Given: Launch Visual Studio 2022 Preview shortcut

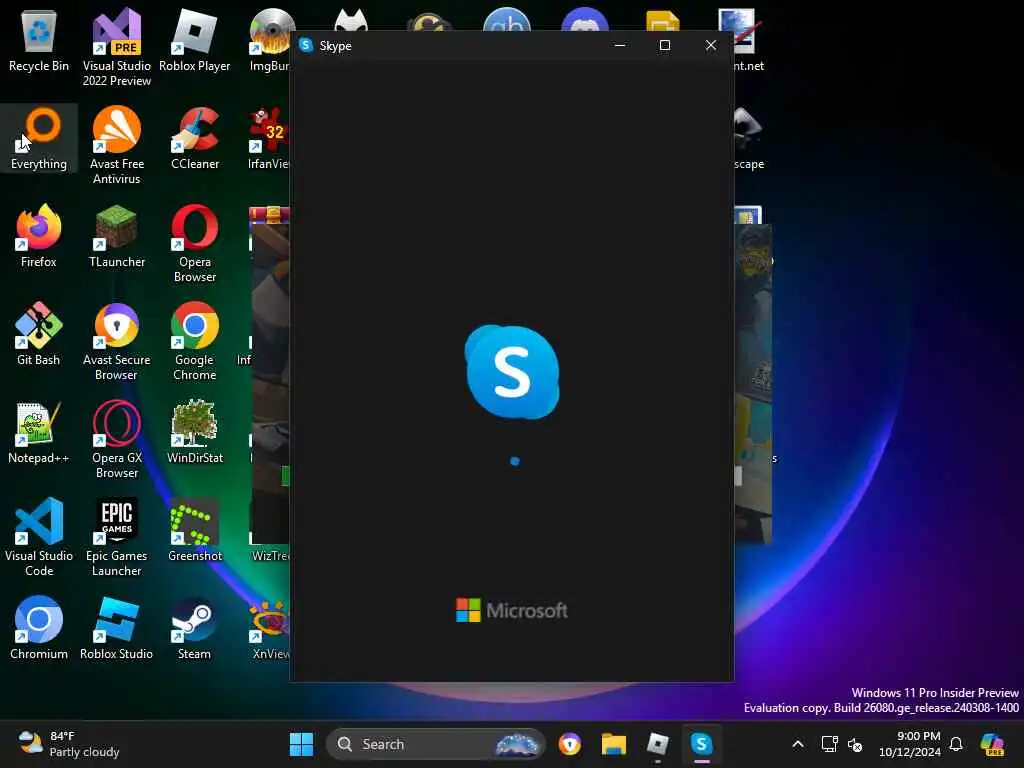Looking at the screenshot, I should 116,47.
